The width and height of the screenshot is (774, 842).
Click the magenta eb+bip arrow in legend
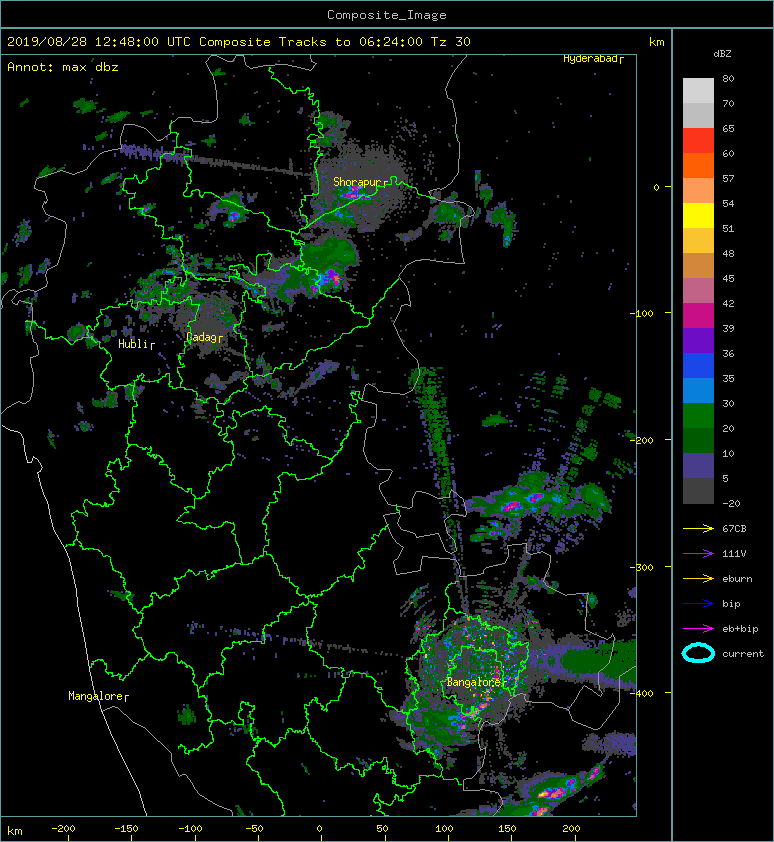(698, 628)
